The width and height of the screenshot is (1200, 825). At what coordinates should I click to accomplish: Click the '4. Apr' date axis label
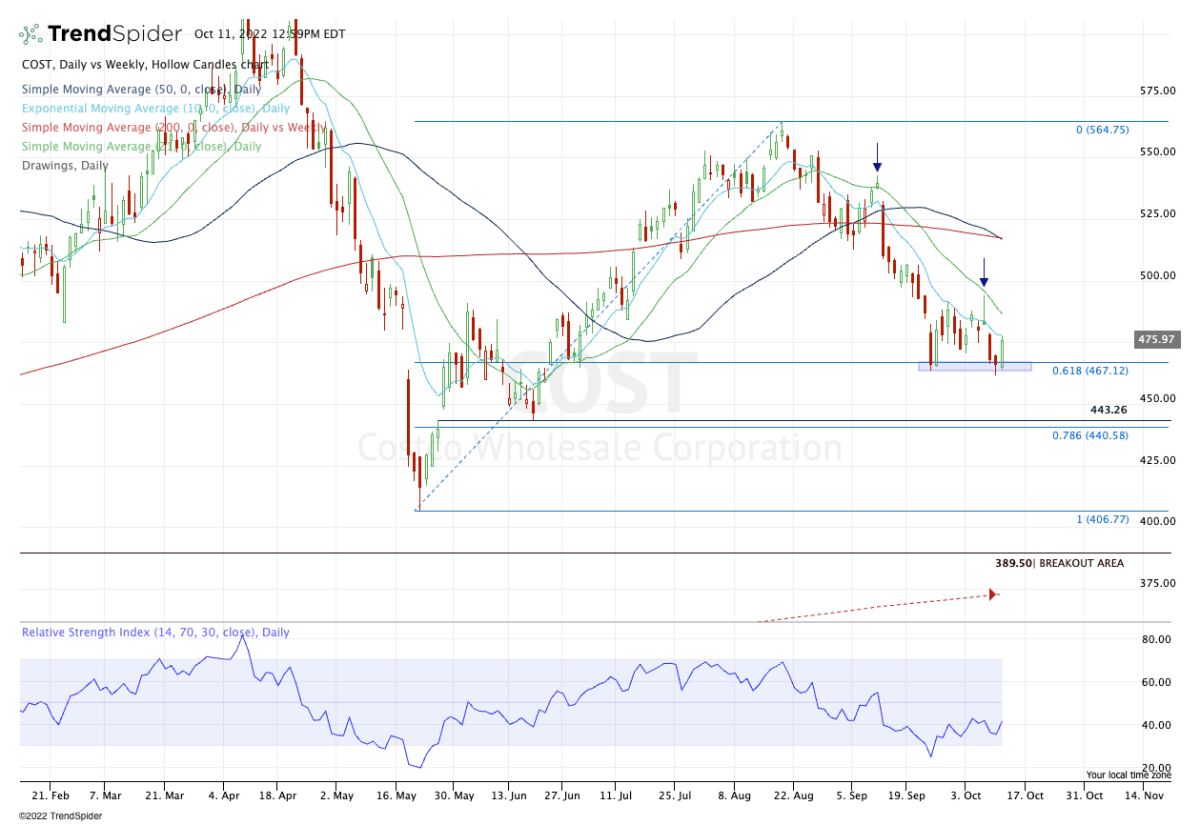(x=223, y=795)
